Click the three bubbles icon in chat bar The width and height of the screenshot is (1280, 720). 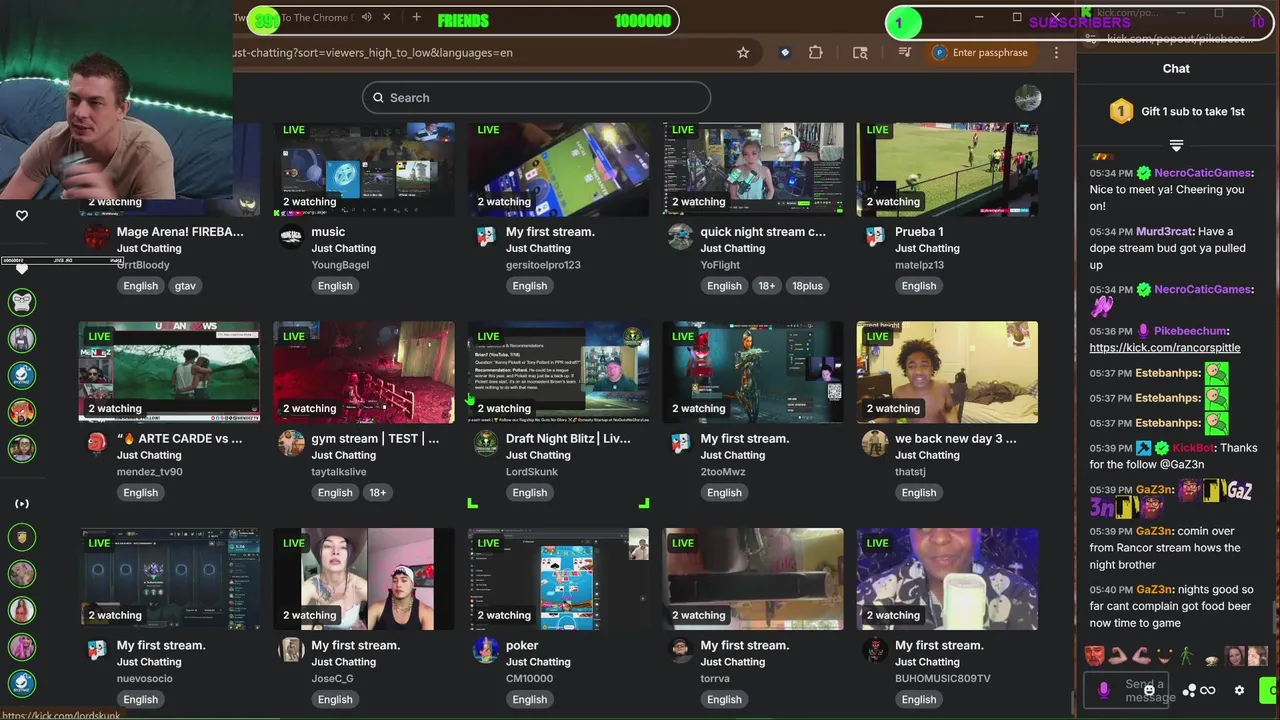pyautogui.click(x=1189, y=690)
